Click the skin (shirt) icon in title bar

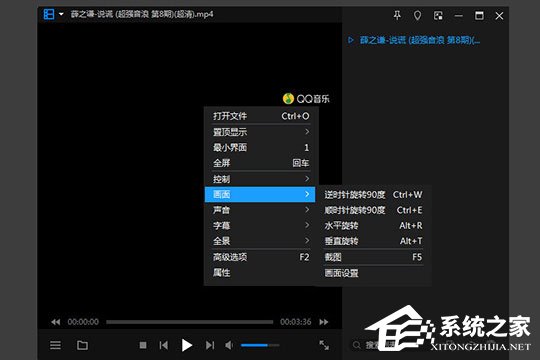click(417, 16)
